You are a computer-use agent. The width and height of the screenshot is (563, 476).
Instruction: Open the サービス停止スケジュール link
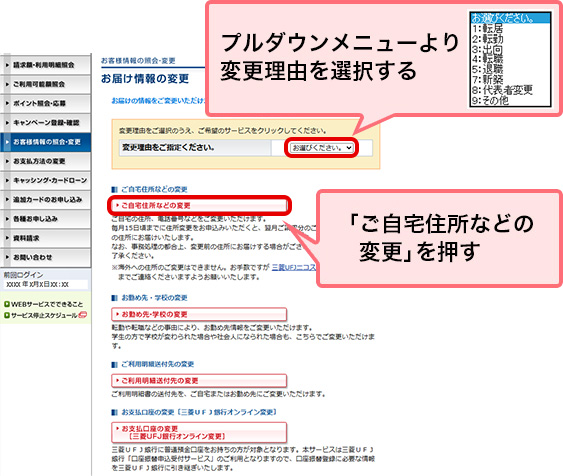[44, 316]
